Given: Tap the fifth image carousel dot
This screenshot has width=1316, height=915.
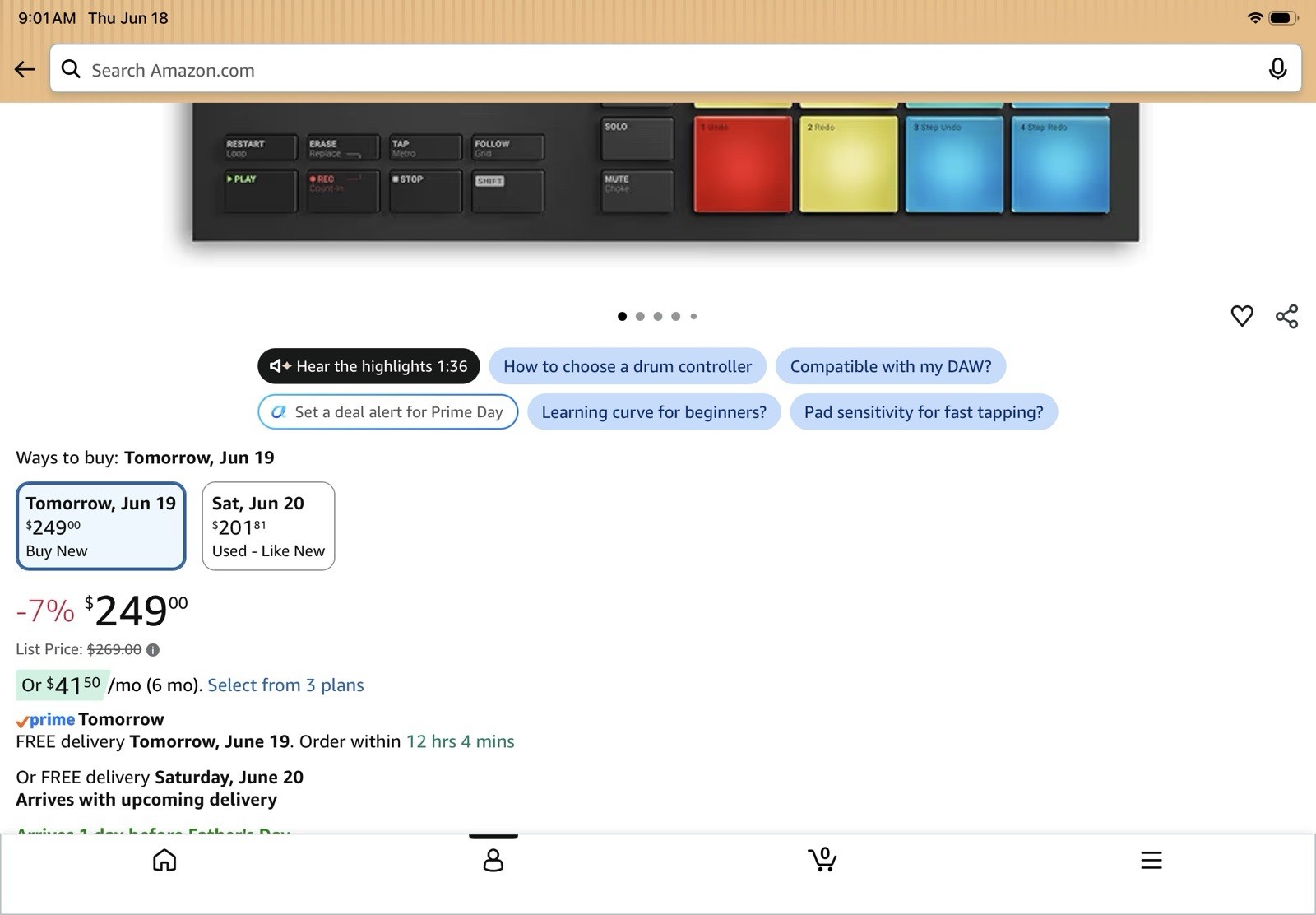Looking at the screenshot, I should point(693,316).
